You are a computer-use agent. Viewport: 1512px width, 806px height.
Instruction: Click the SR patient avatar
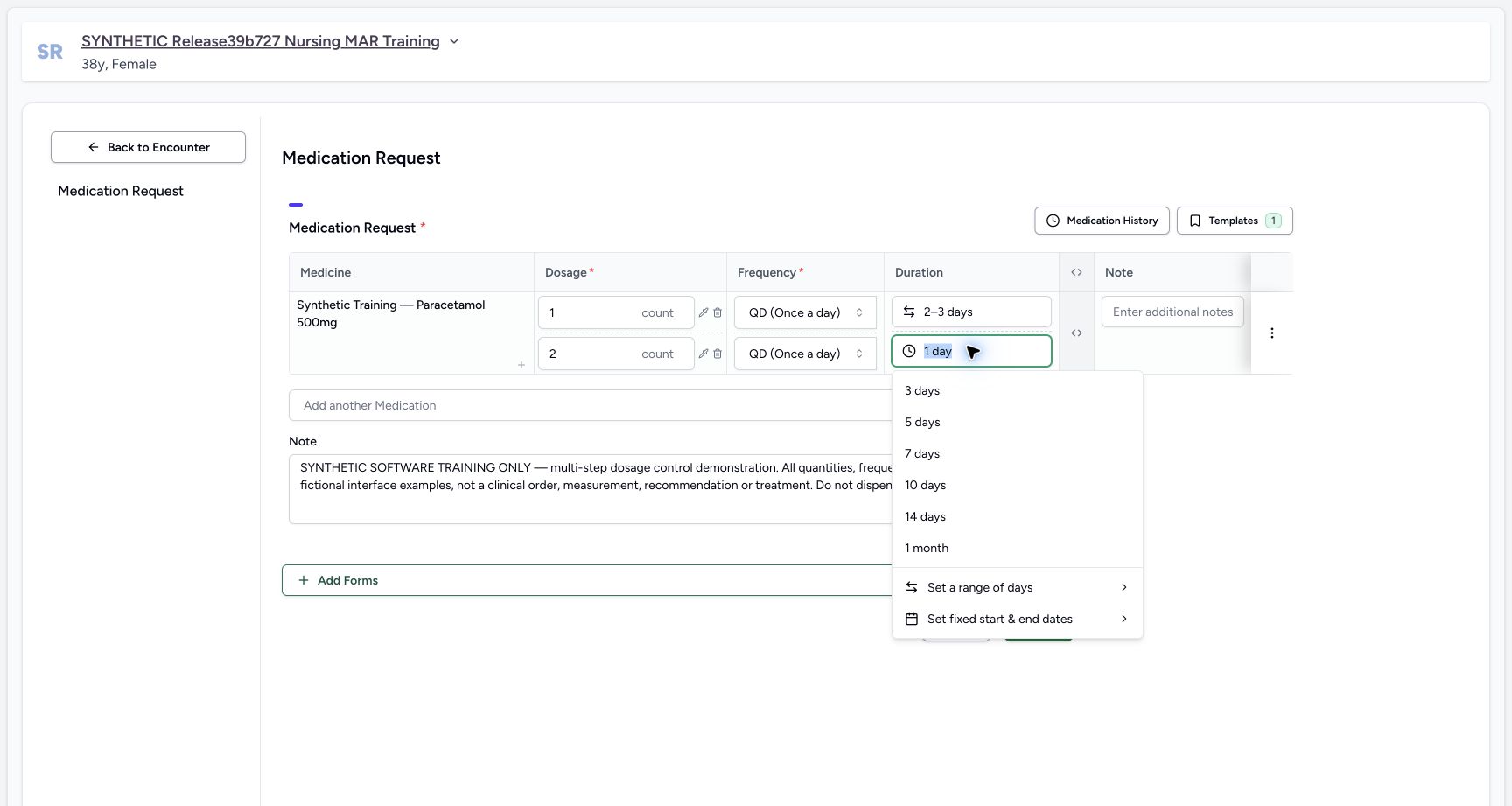(50, 52)
